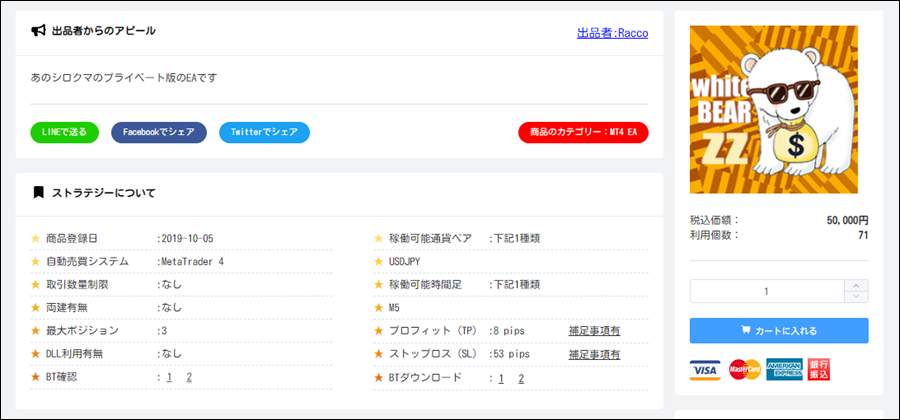Click the star icon next to 稼働可能通貨ペア

[378, 239]
